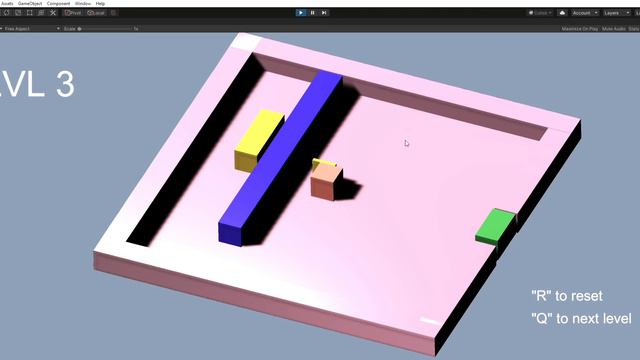Screen dimensions: 640x360
Task: Open the Help menu
Action: pos(100,3)
